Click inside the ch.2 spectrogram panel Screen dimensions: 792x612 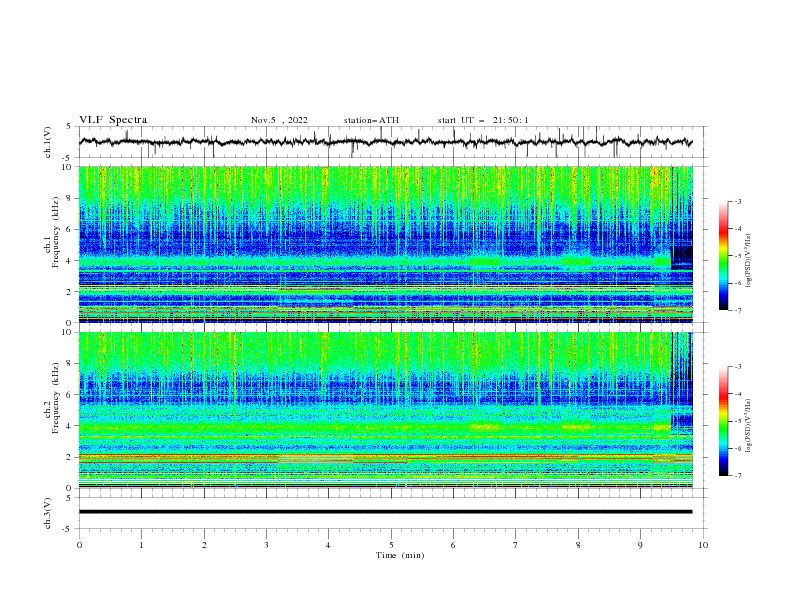point(386,410)
